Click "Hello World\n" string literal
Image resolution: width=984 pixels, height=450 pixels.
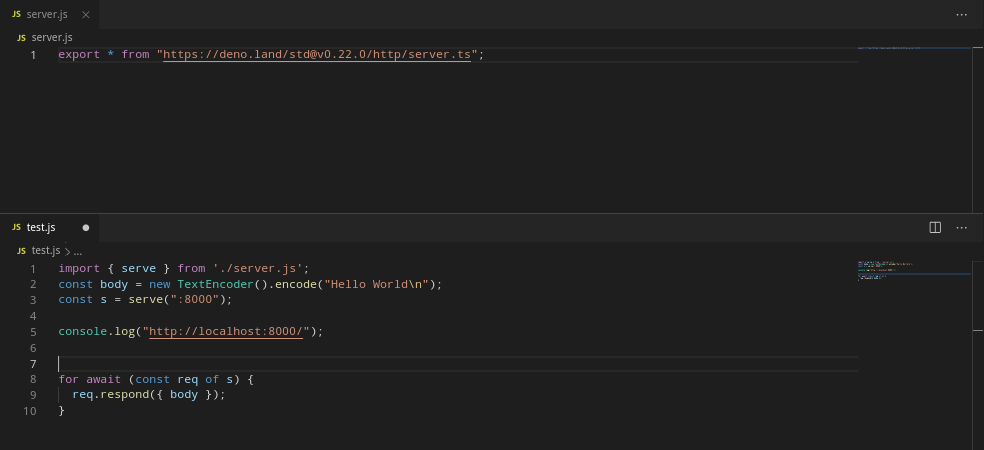(376, 284)
